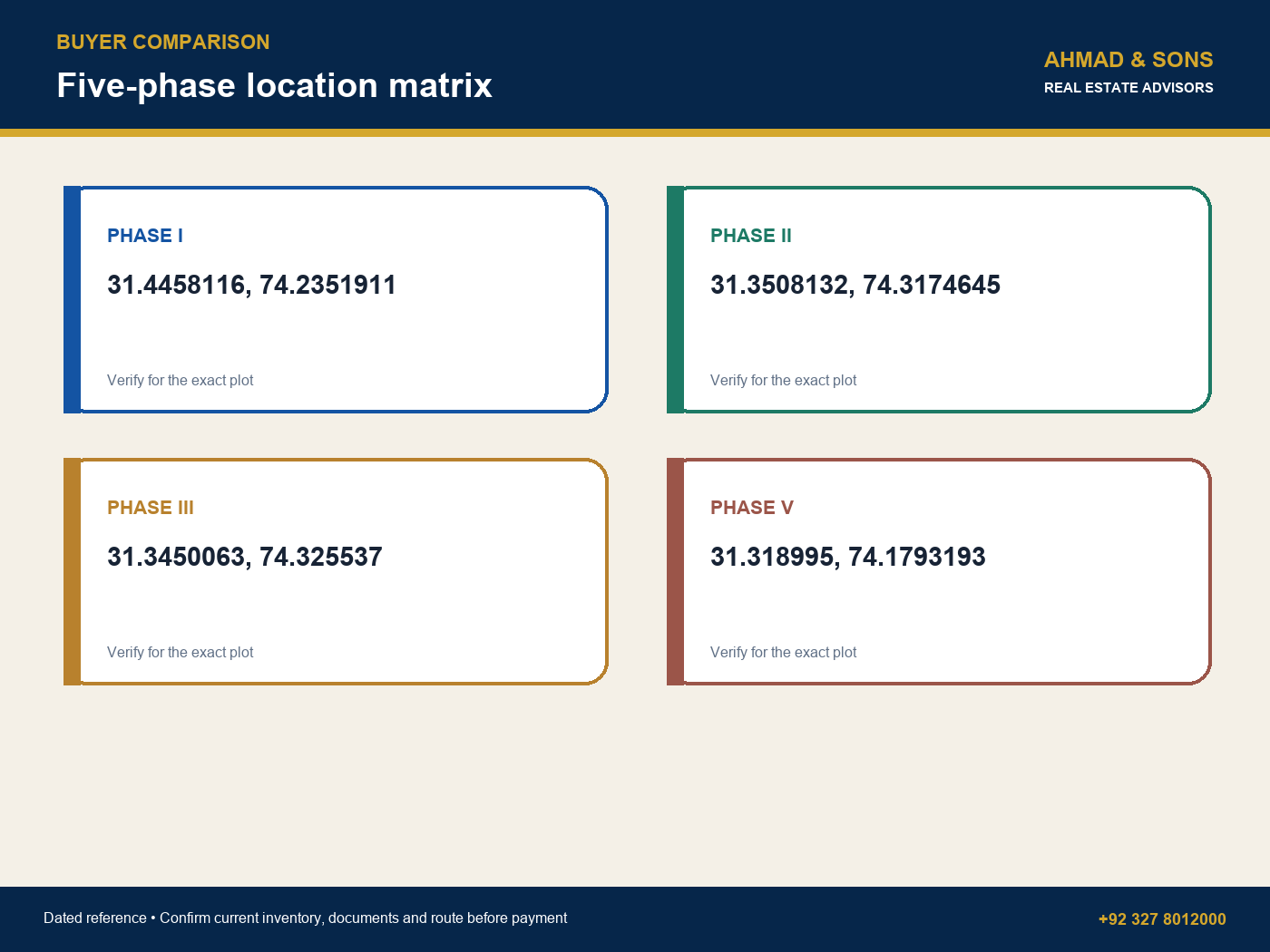Viewport: 1270px width, 952px height.
Task: Click phone number +92 327 8012000
Action: pos(1162,919)
